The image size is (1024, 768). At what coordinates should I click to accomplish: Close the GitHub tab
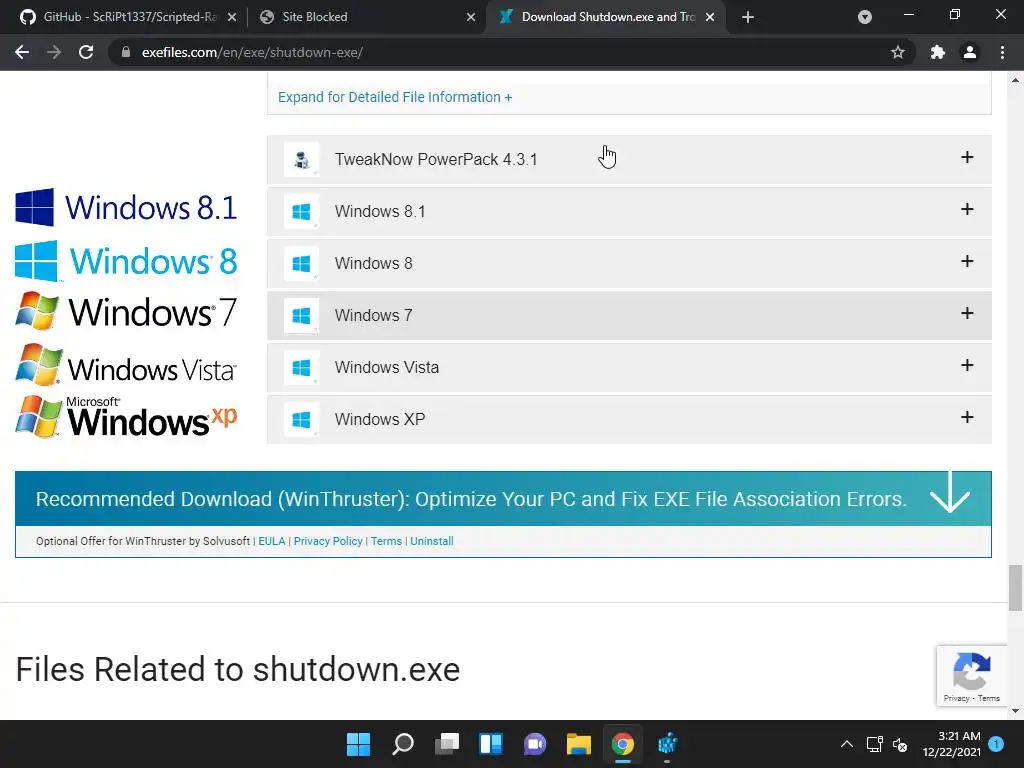(232, 17)
